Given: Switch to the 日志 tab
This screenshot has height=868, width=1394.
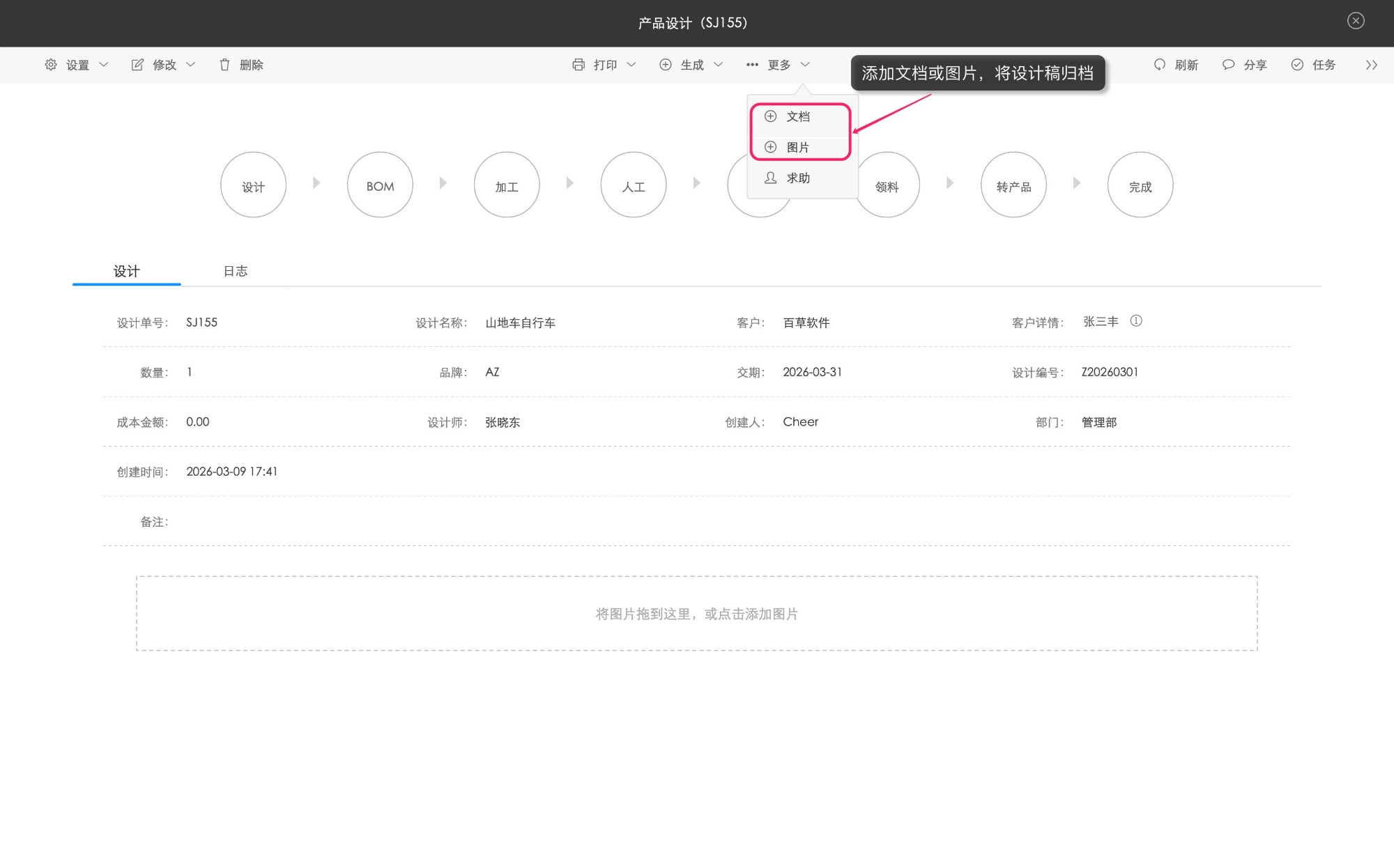Looking at the screenshot, I should point(236,271).
